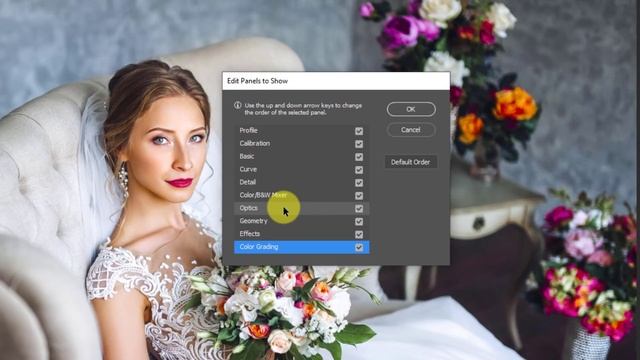640x360 pixels.
Task: Uncheck the Calibration panel checkbox
Action: click(359, 144)
